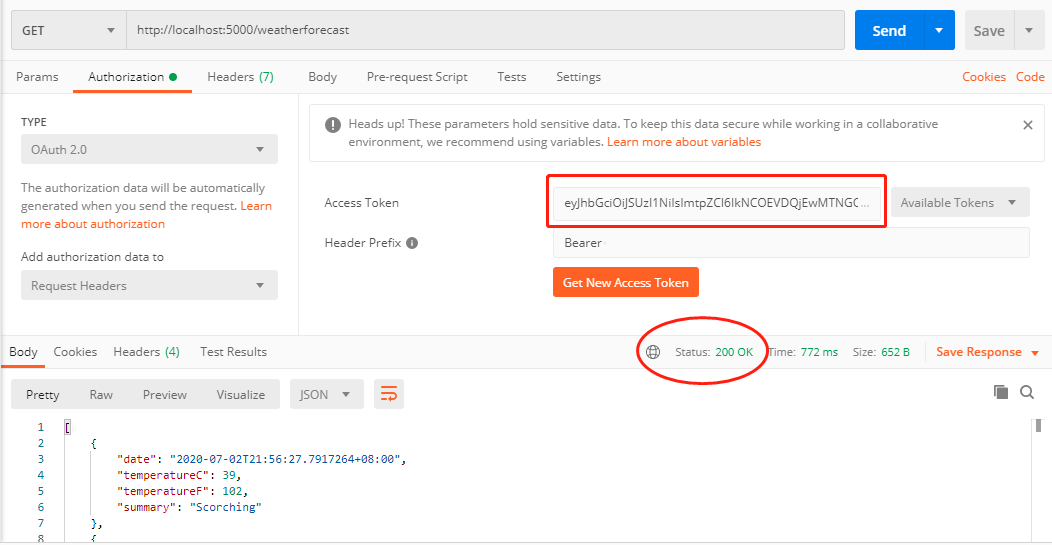
Task: Open the GET method dropdown
Action: click(x=68, y=30)
